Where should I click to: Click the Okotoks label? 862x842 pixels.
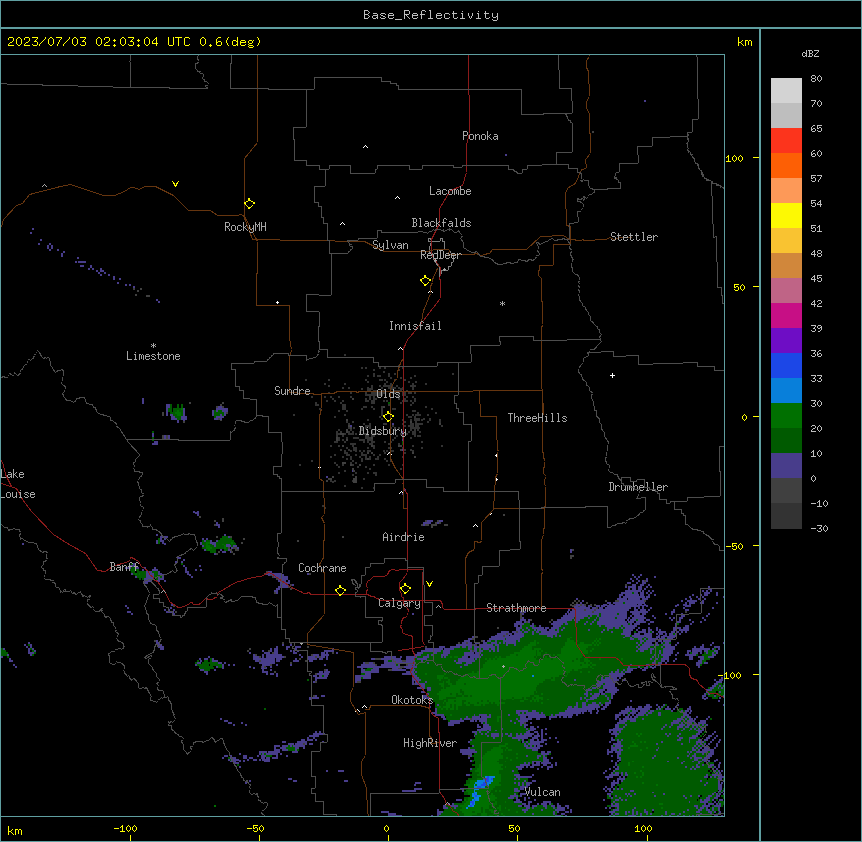pyautogui.click(x=412, y=700)
